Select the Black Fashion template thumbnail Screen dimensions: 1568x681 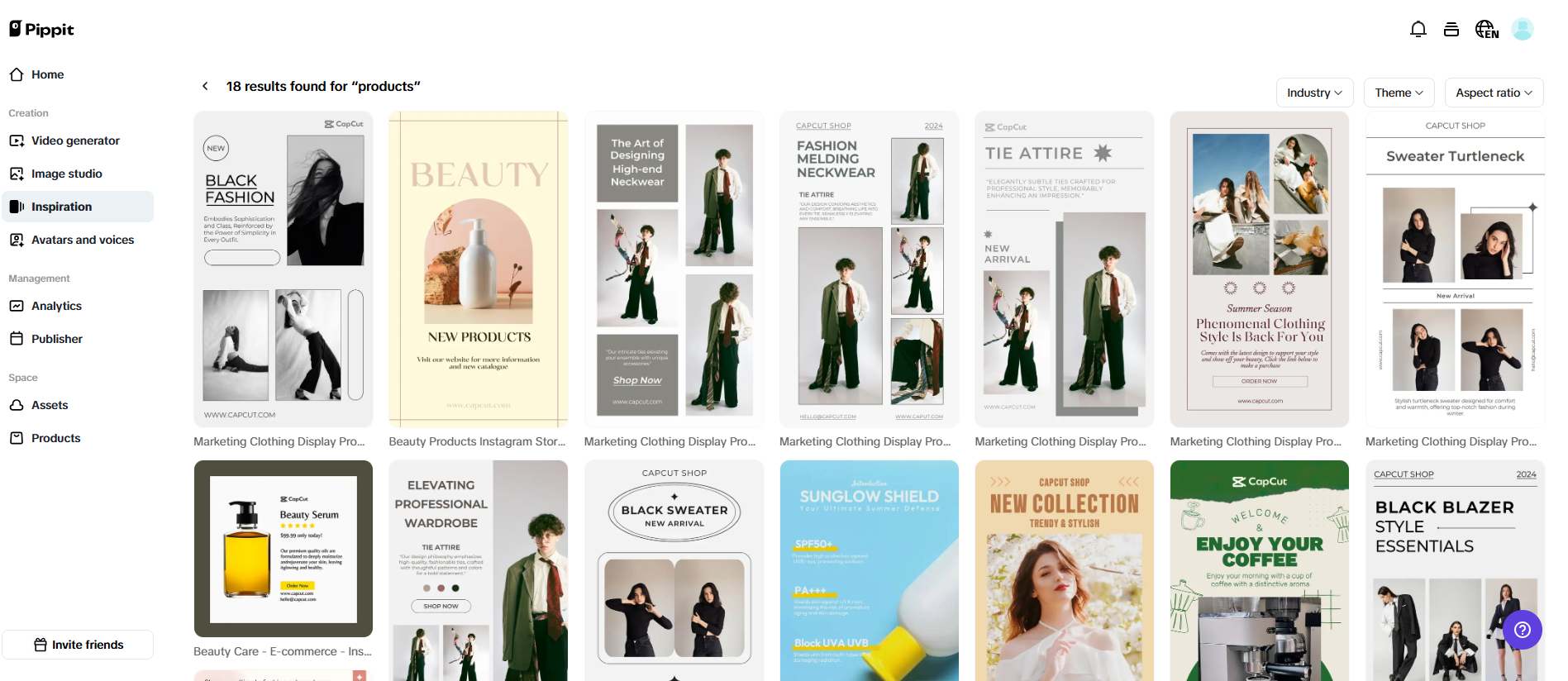283,269
